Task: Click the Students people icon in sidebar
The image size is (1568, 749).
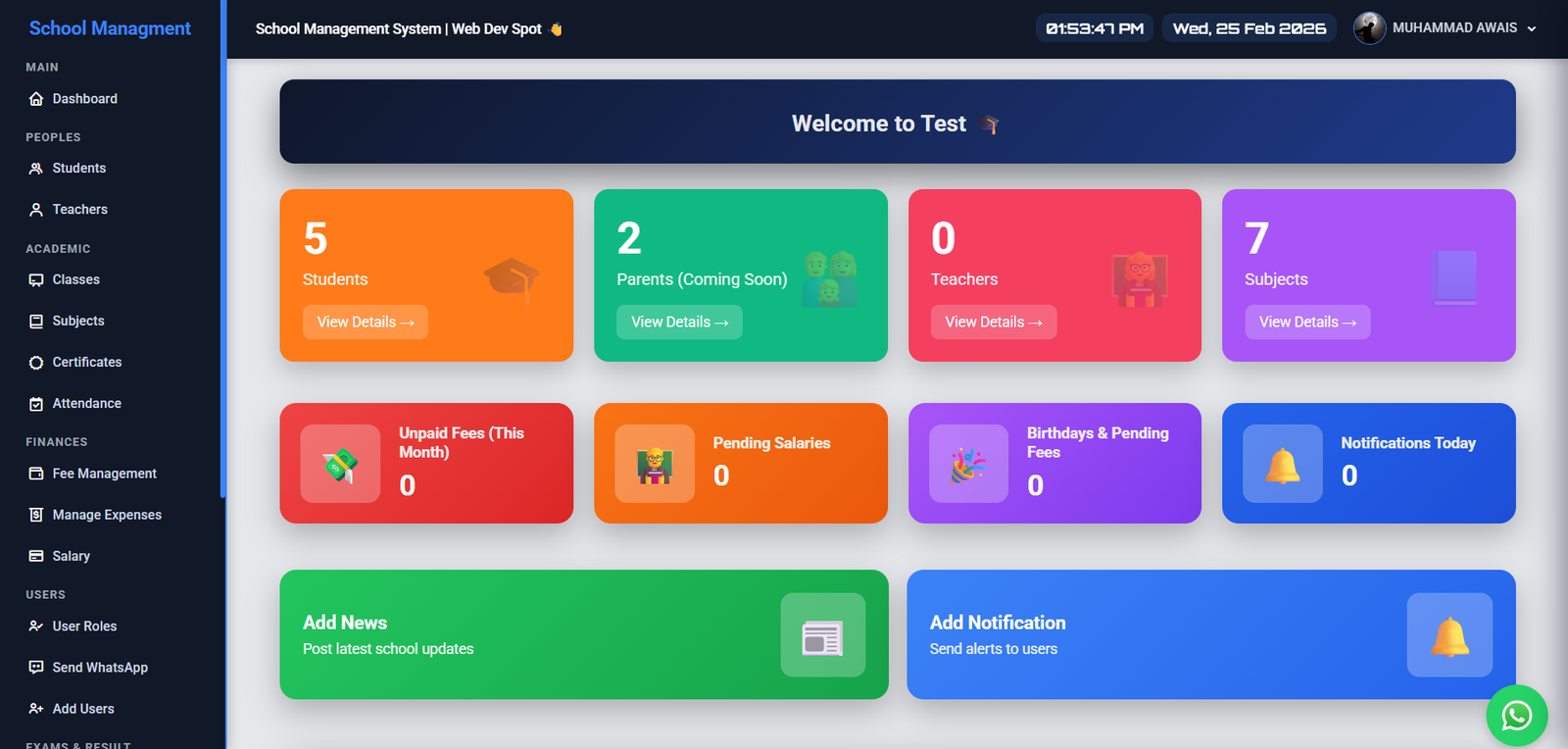Action: tap(36, 169)
